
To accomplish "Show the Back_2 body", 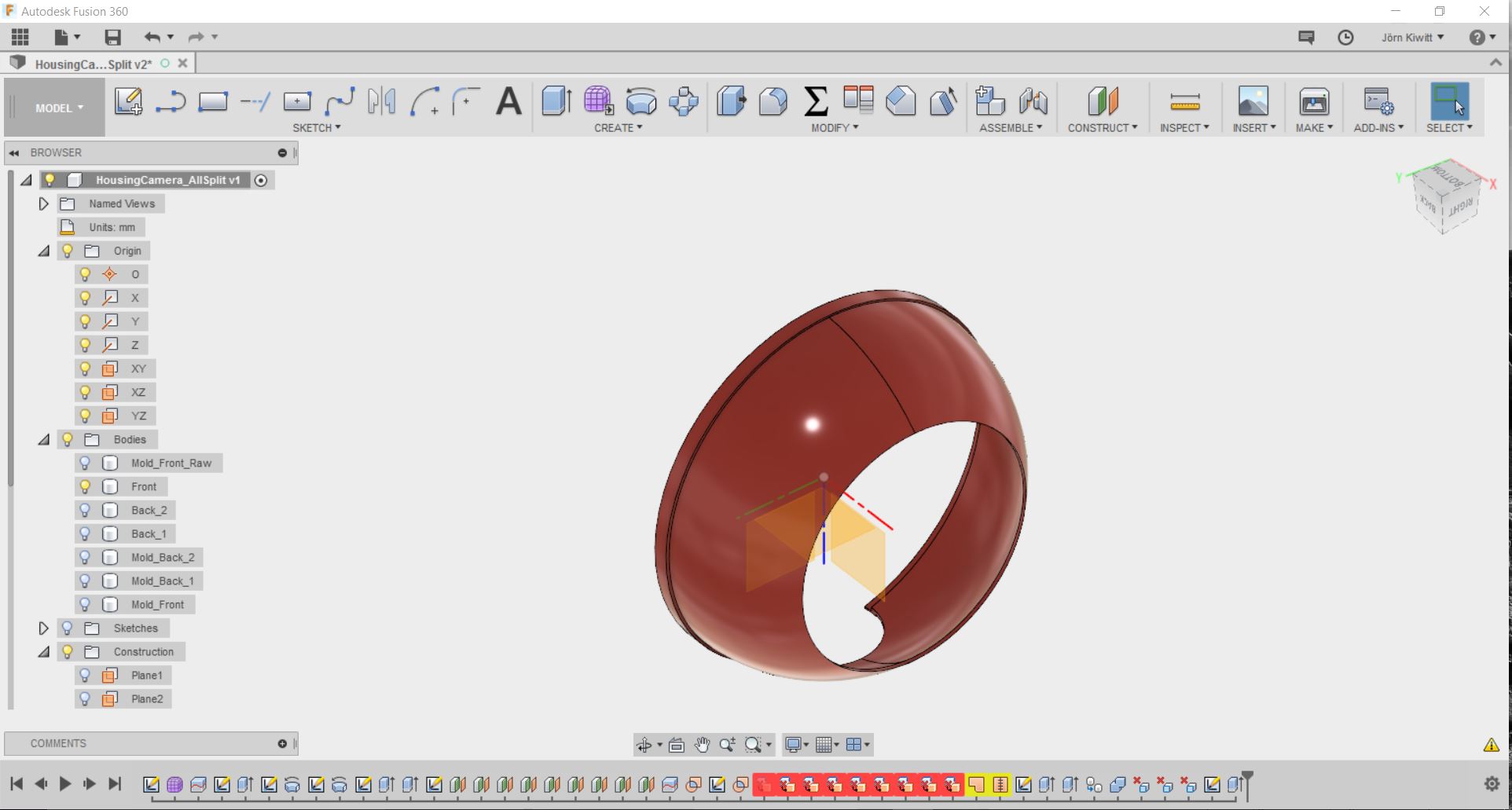I will tap(86, 510).
